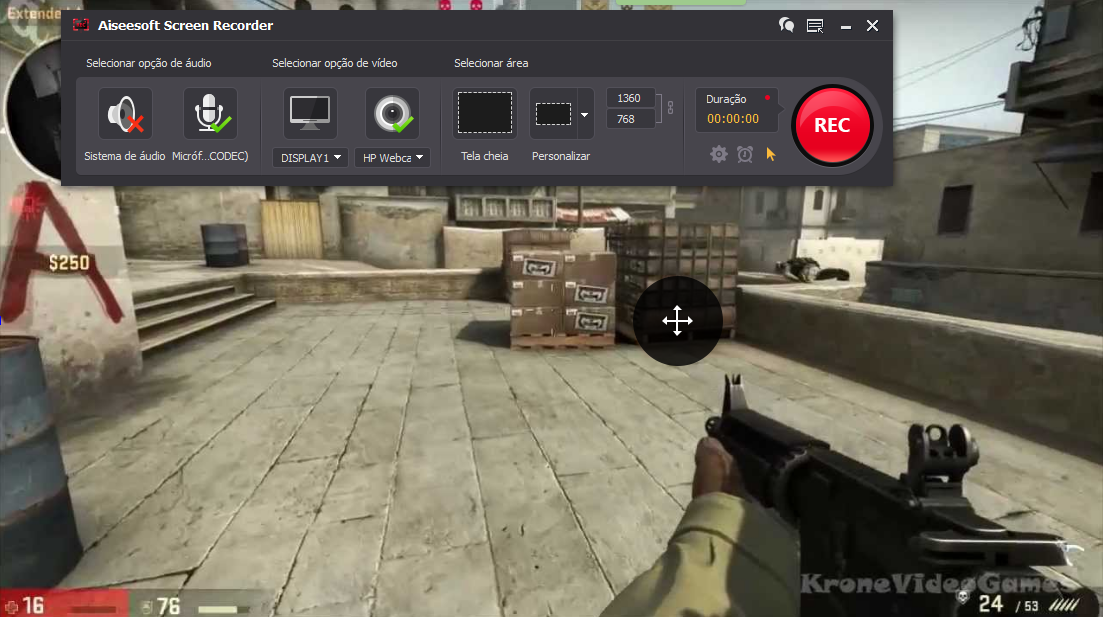This screenshot has width=1103, height=617.
Task: Minimize the Aiseesoft Screen Recorder window
Action: 846,27
